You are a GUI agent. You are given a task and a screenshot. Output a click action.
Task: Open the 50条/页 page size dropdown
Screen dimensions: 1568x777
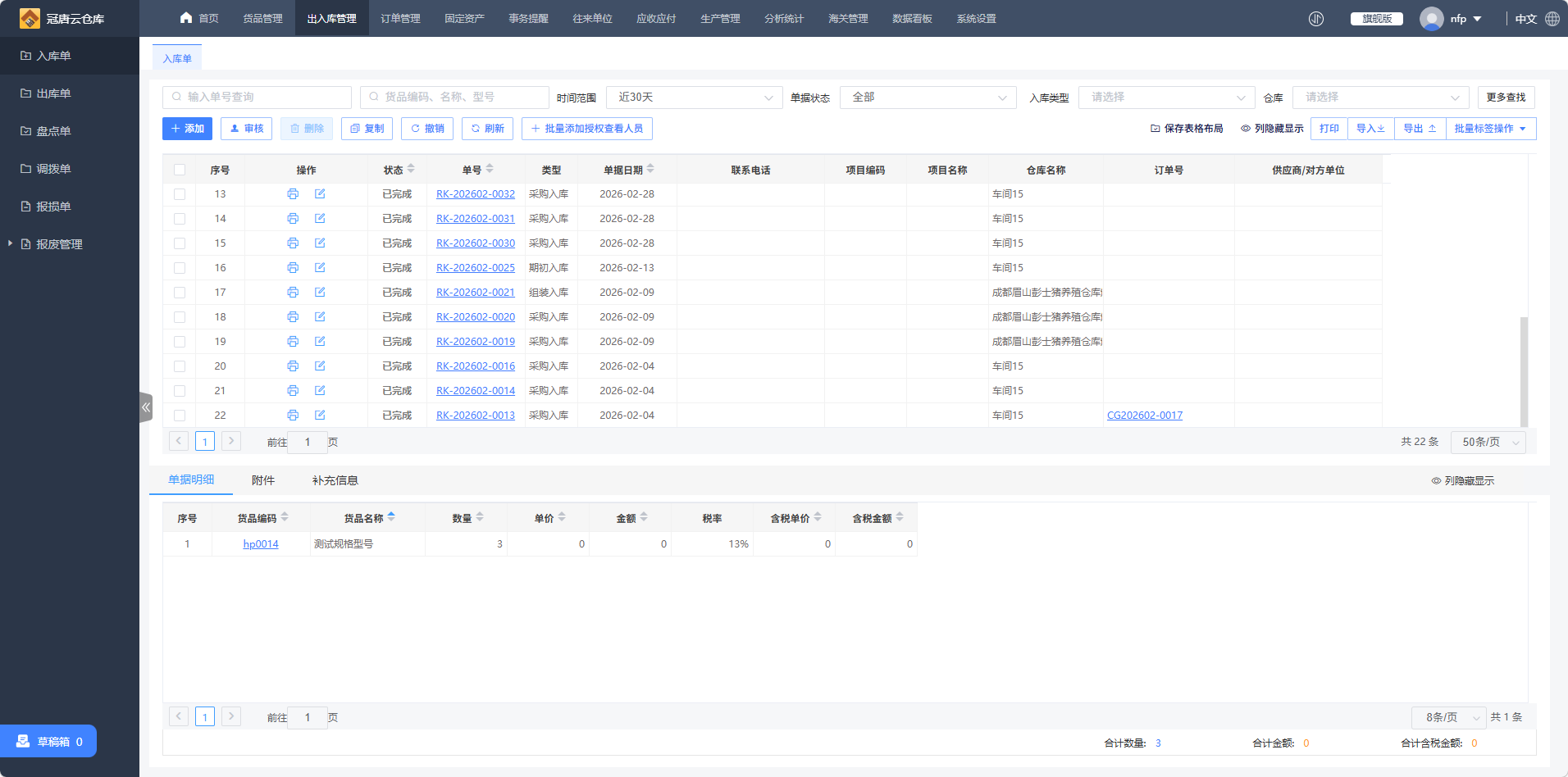click(x=1488, y=442)
